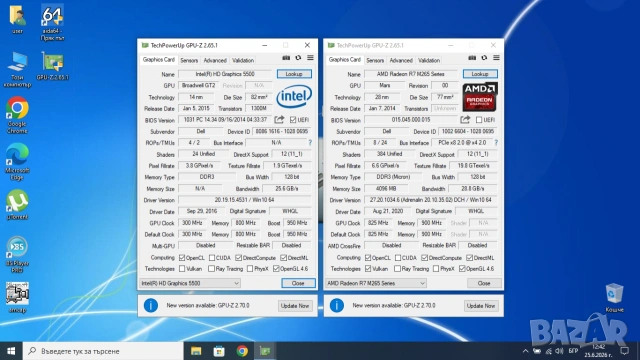Click the AMD Radeon R7 M265 Series name field
This screenshot has width=640, height=360.
click(411, 74)
